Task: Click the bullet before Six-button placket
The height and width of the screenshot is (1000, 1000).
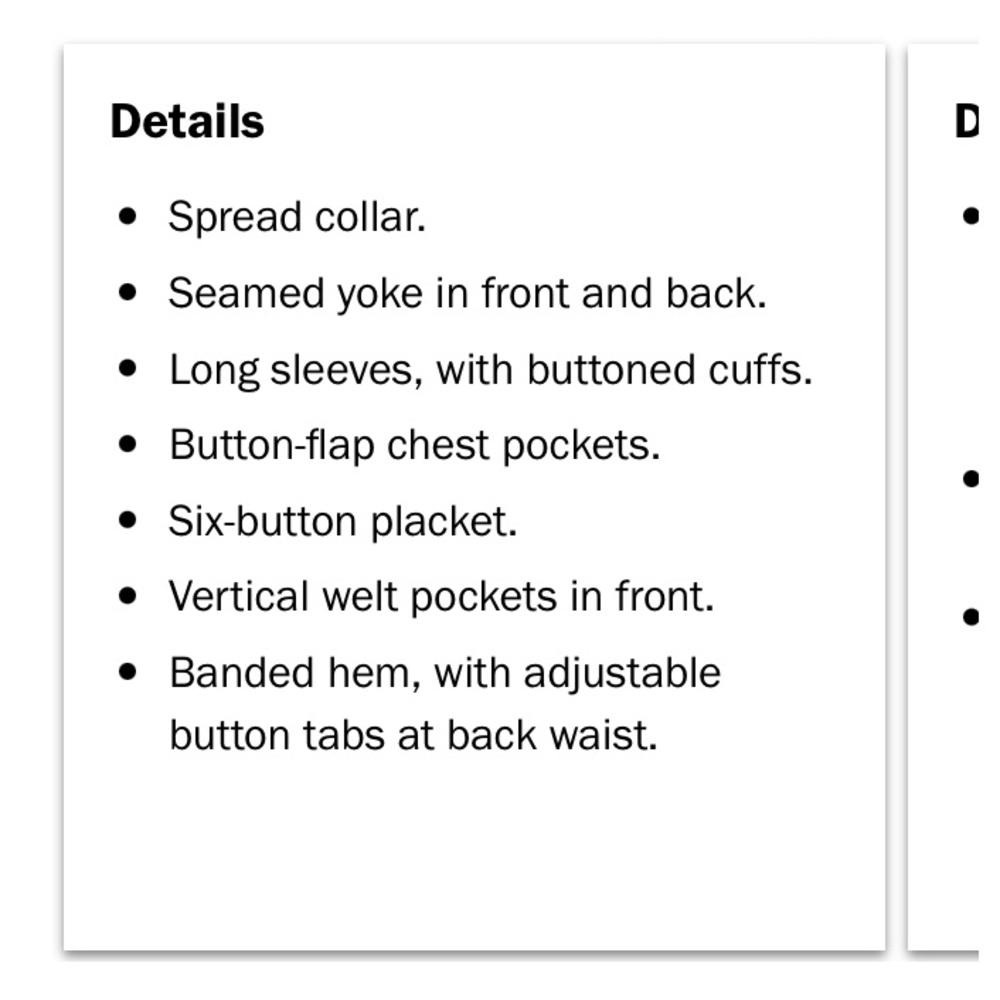Action: pos(128,520)
